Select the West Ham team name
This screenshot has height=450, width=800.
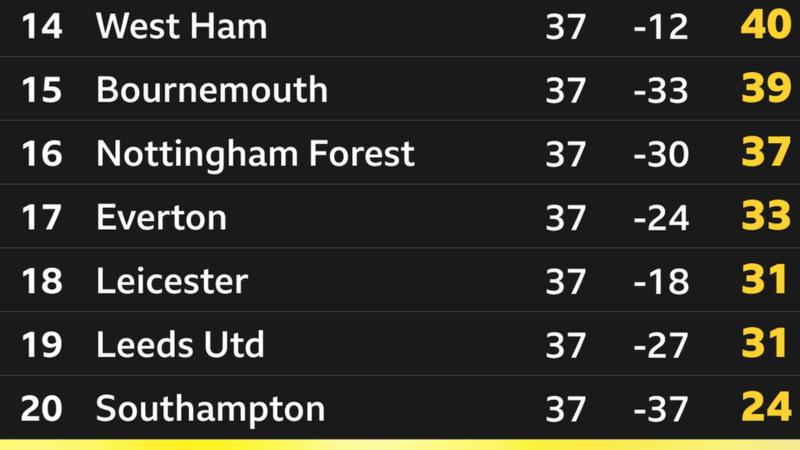click(x=182, y=26)
